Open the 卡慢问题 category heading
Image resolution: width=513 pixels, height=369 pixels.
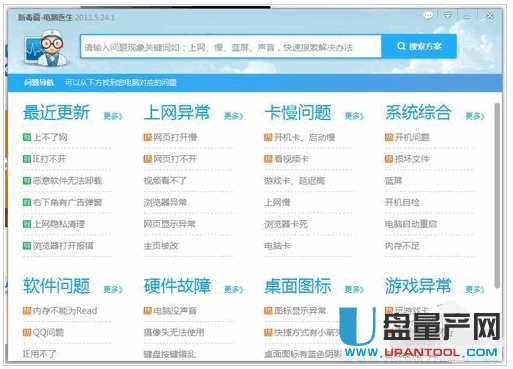[298, 112]
